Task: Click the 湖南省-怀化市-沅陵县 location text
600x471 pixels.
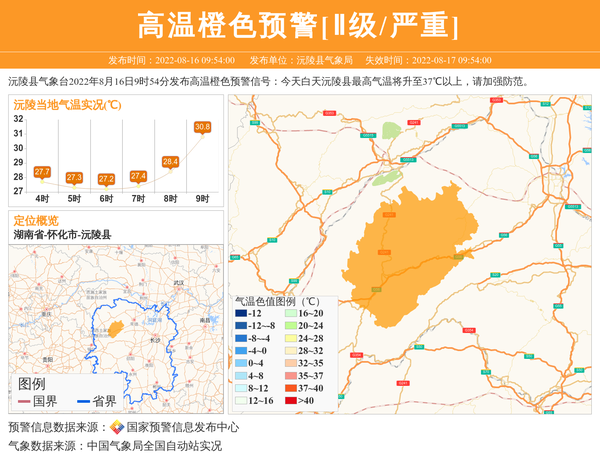Action: (61, 234)
